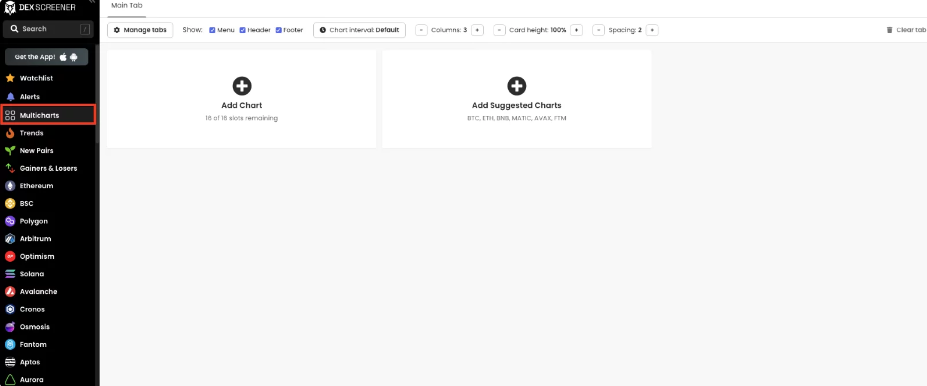Select the Aptos chain icon
Viewport: 927px width, 386px height.
point(10,362)
